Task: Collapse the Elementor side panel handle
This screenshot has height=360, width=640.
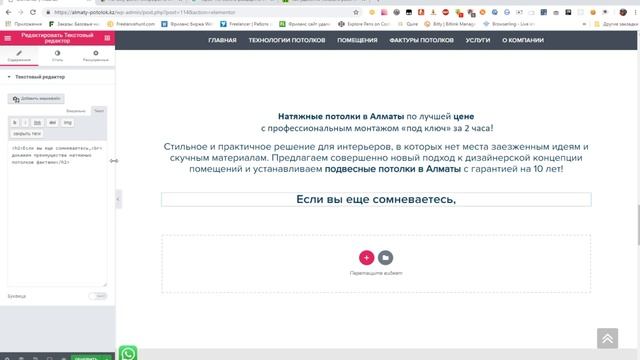Action: 118,199
